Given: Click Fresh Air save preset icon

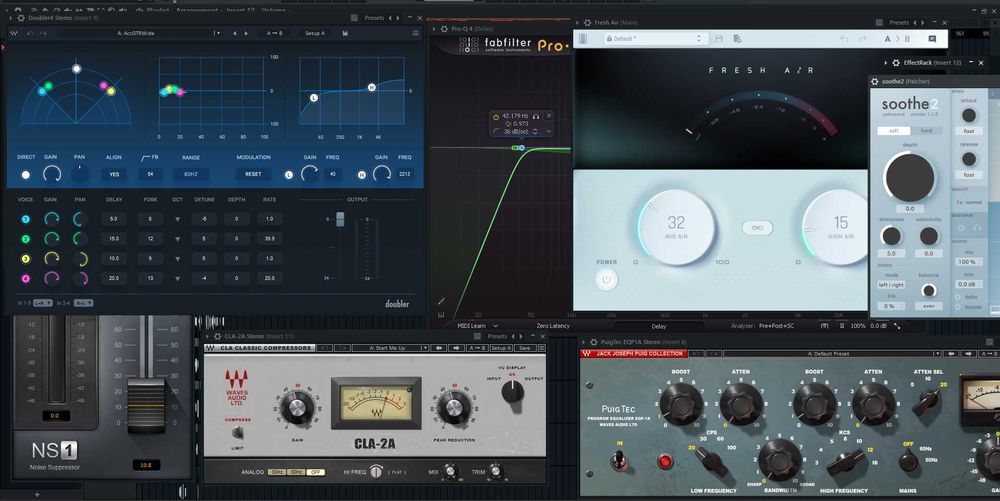Looking at the screenshot, I should point(719,39).
